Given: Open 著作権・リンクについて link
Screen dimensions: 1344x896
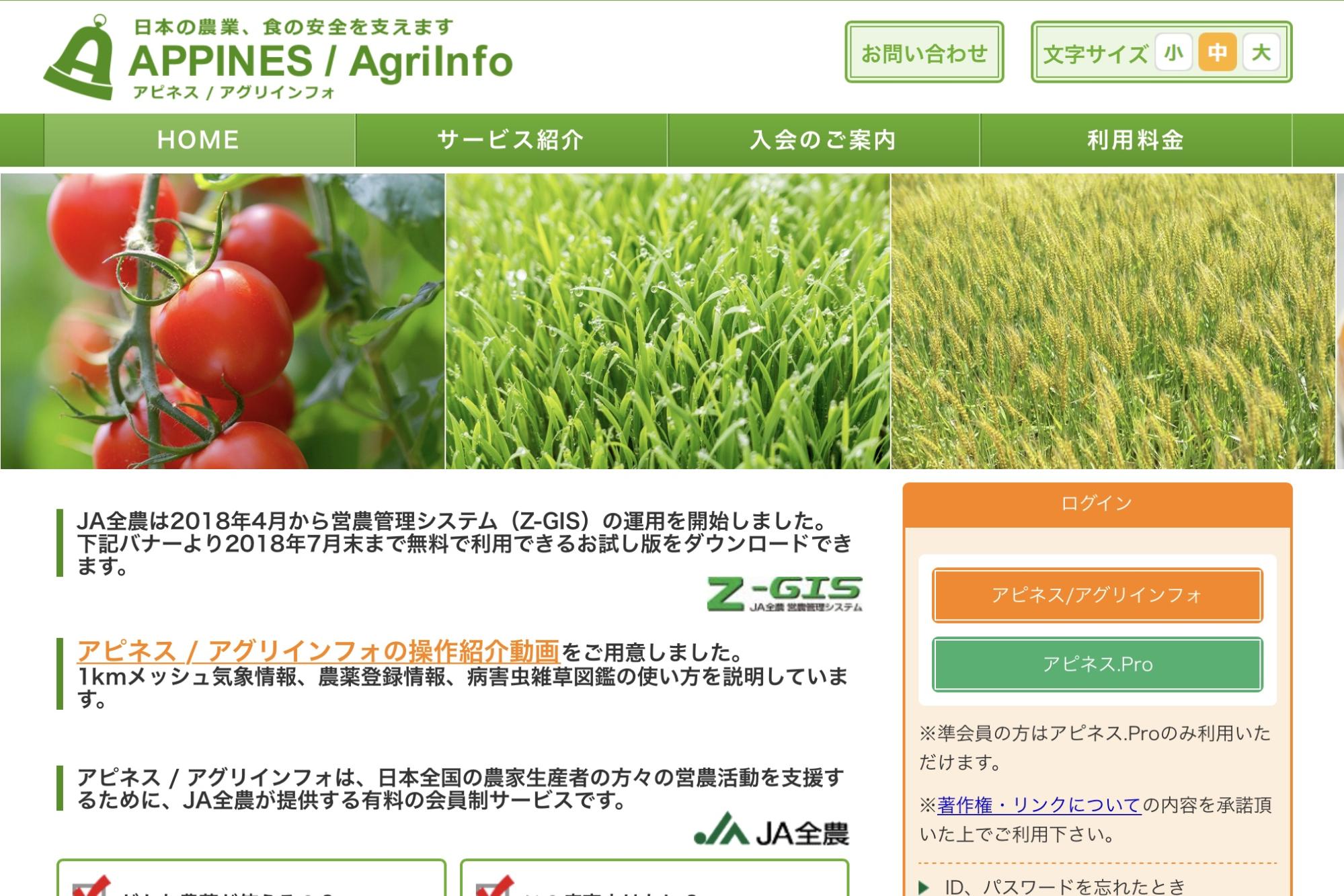Looking at the screenshot, I should (1039, 805).
